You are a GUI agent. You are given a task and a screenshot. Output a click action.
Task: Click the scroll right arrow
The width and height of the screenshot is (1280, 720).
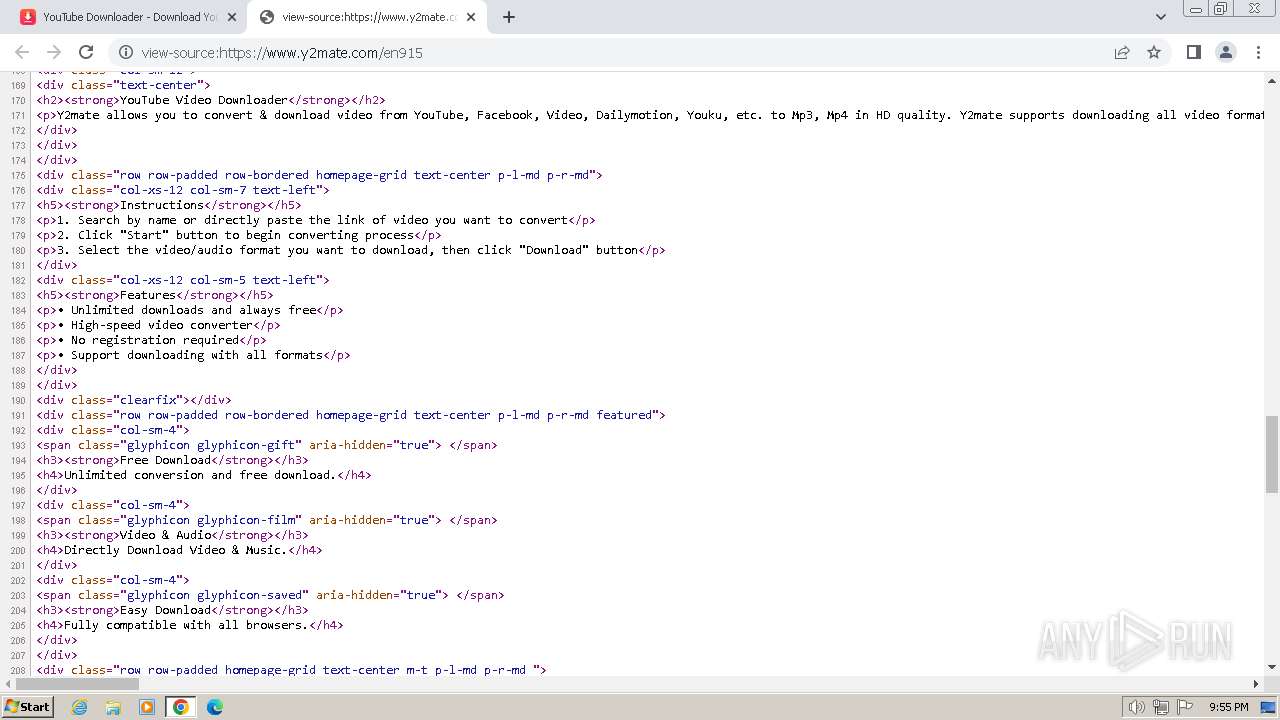pos(1257,684)
